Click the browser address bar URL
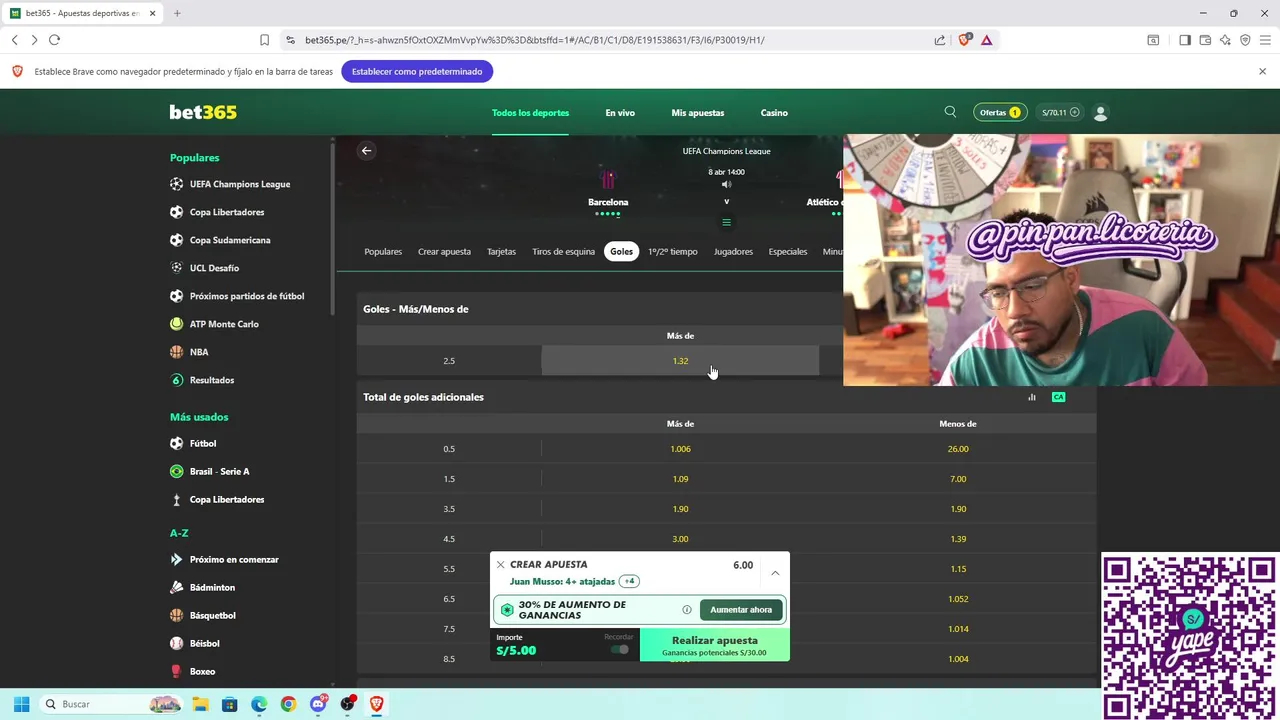The width and height of the screenshot is (1280, 720). (x=535, y=40)
